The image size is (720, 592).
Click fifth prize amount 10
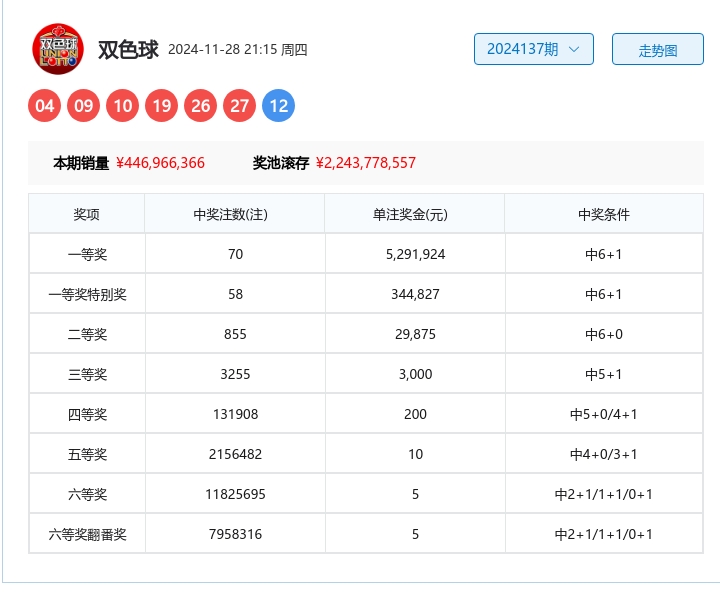point(416,454)
